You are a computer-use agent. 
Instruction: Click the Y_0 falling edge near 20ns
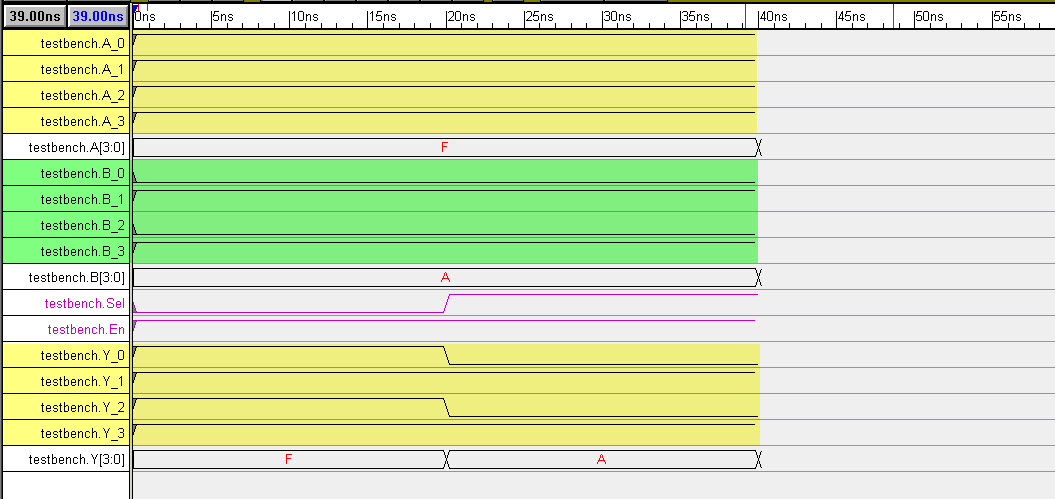(447, 355)
